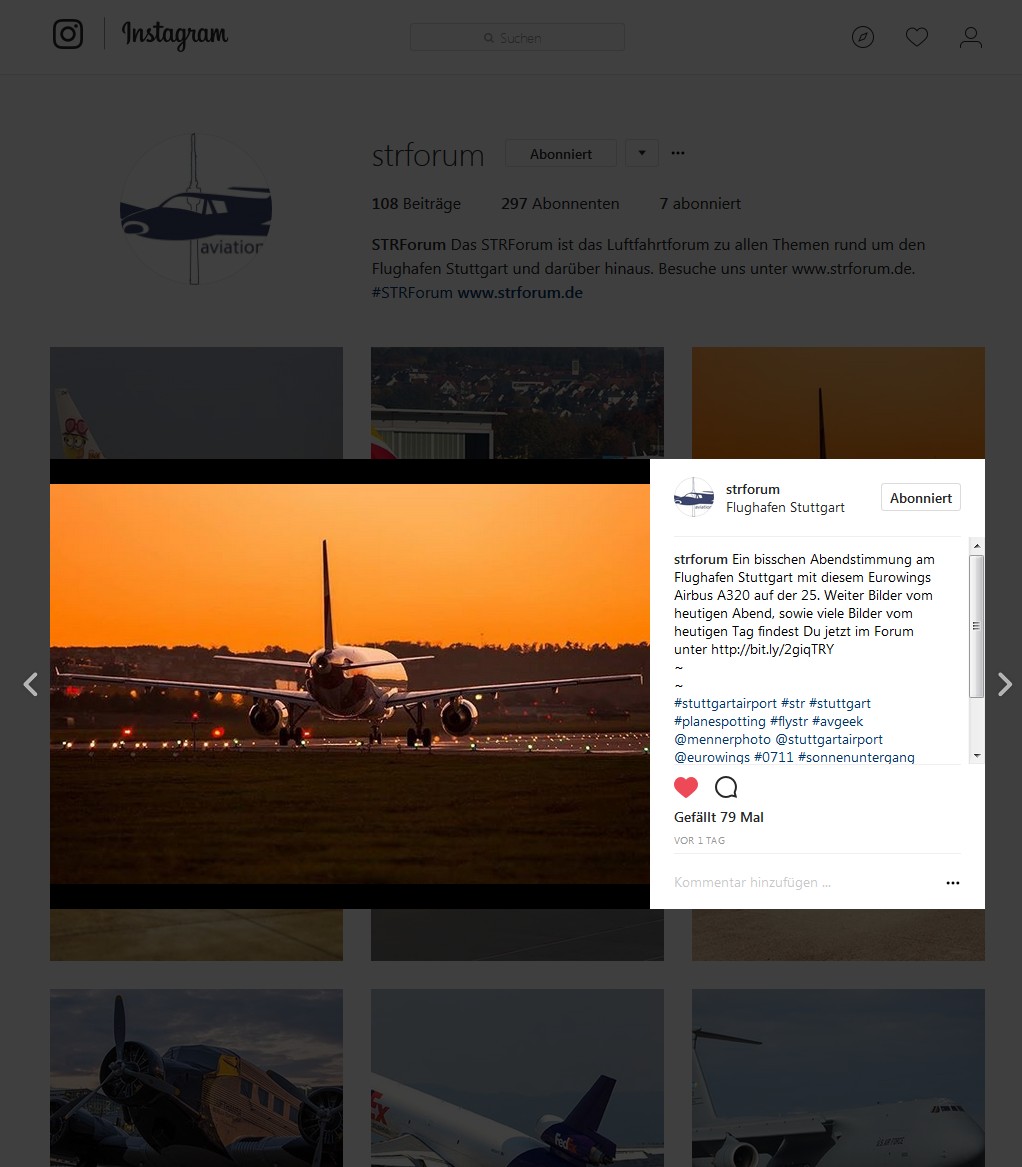Open profile options three-dots next to Abonniert

[x=677, y=153]
